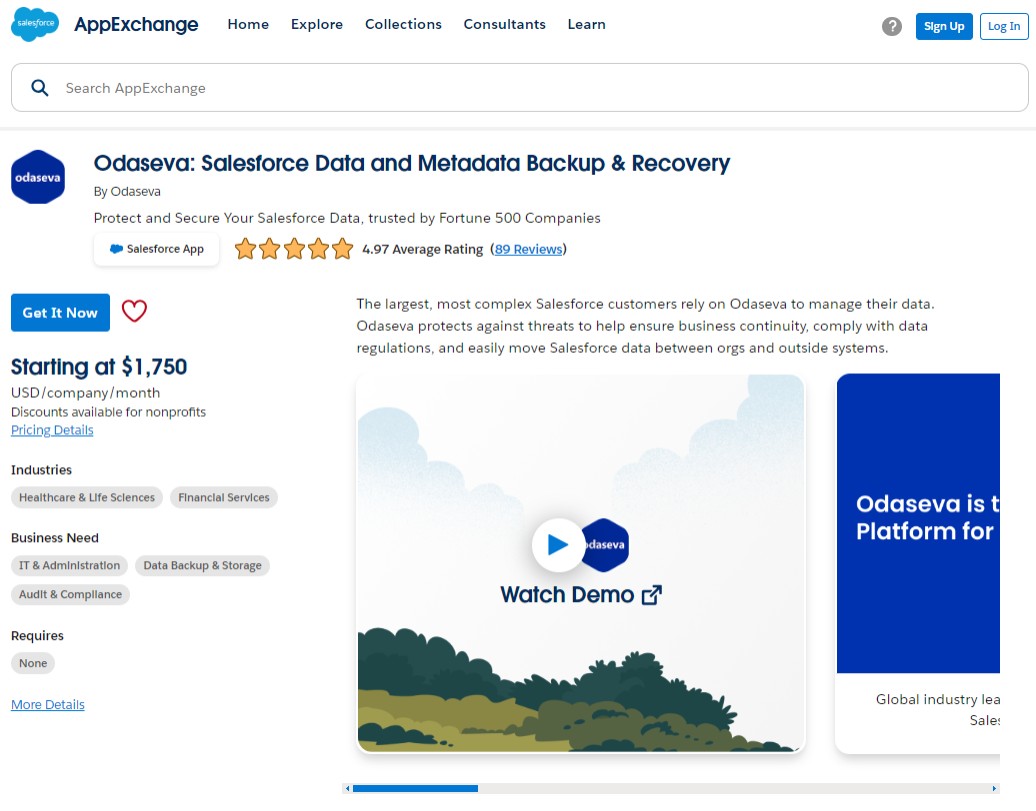
Task: Select the Healthcare & Life Sciences filter tag
Action: (86, 497)
